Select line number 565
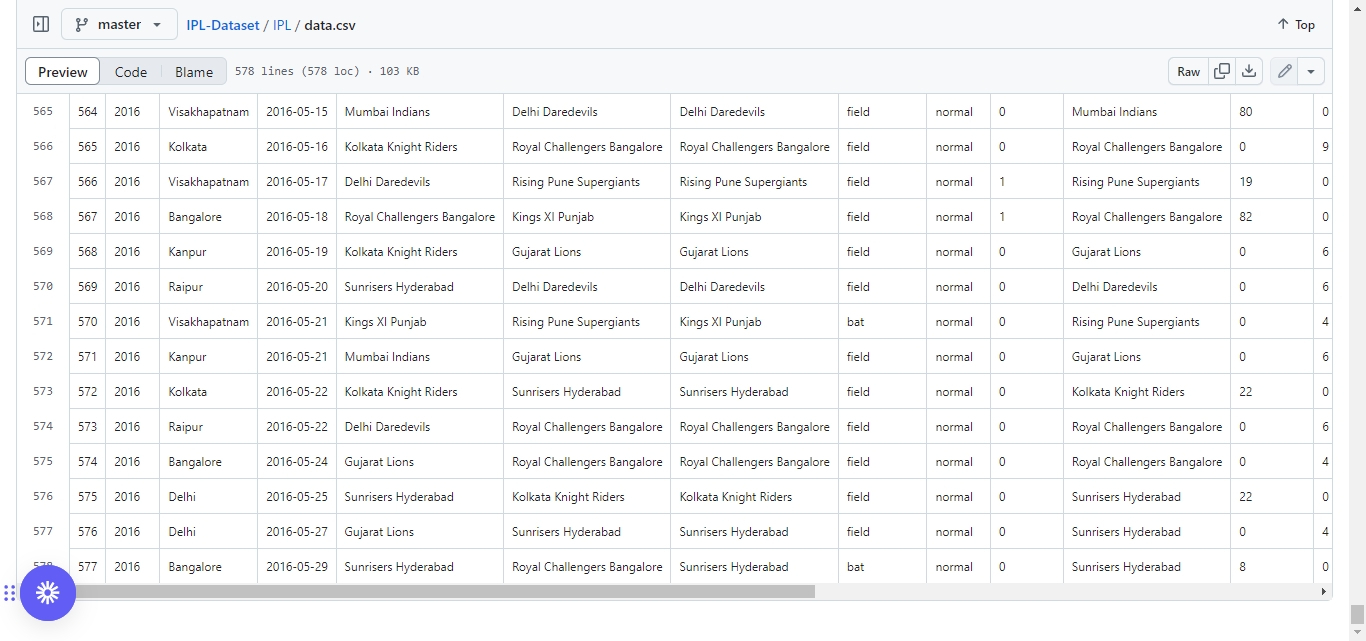The image size is (1366, 641). (43, 112)
